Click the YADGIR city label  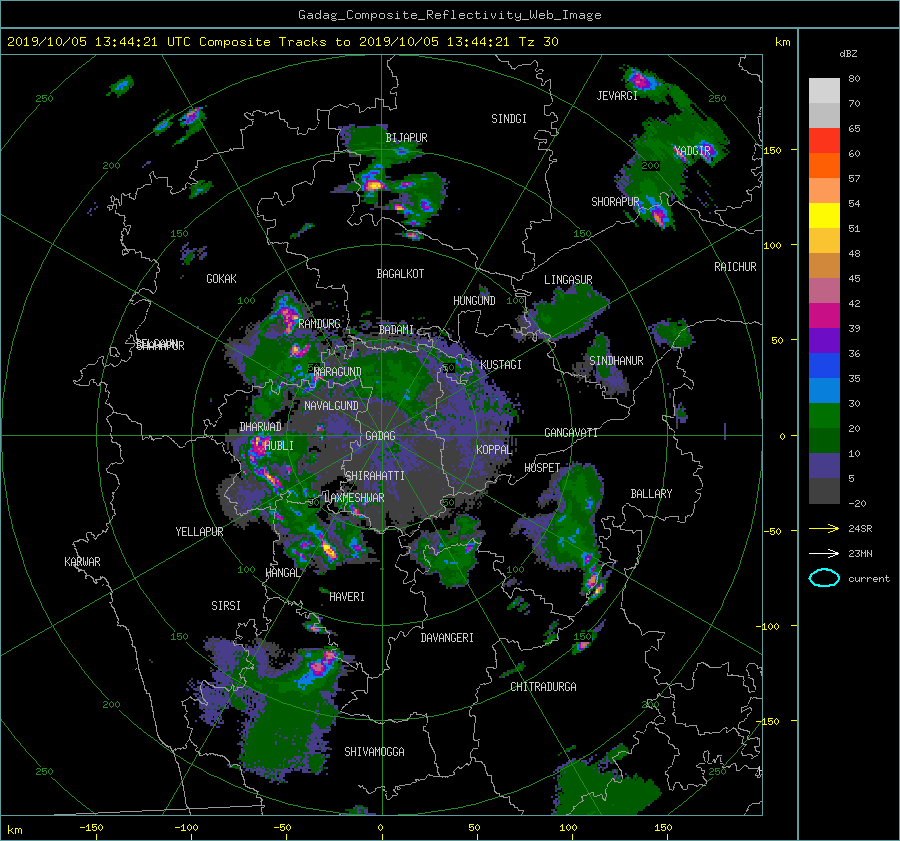[x=692, y=151]
